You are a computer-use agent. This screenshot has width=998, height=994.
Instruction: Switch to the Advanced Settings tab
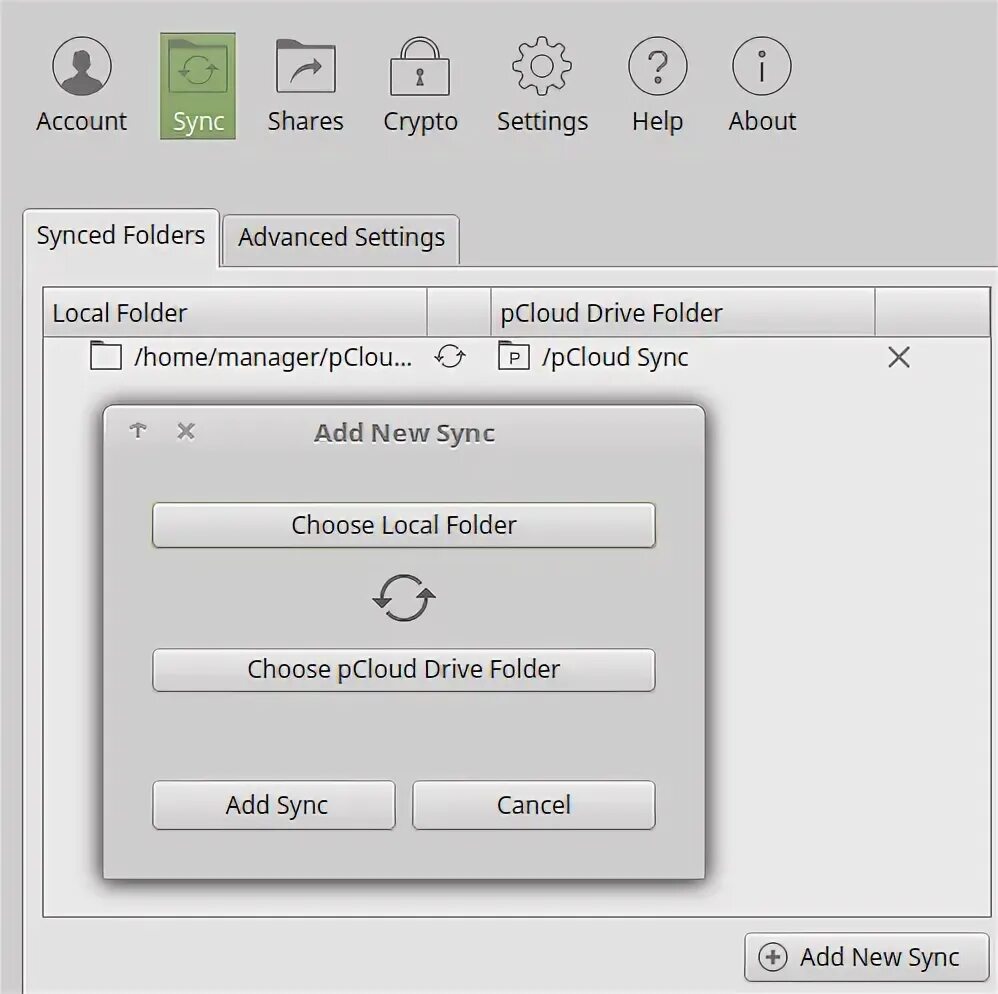(341, 238)
